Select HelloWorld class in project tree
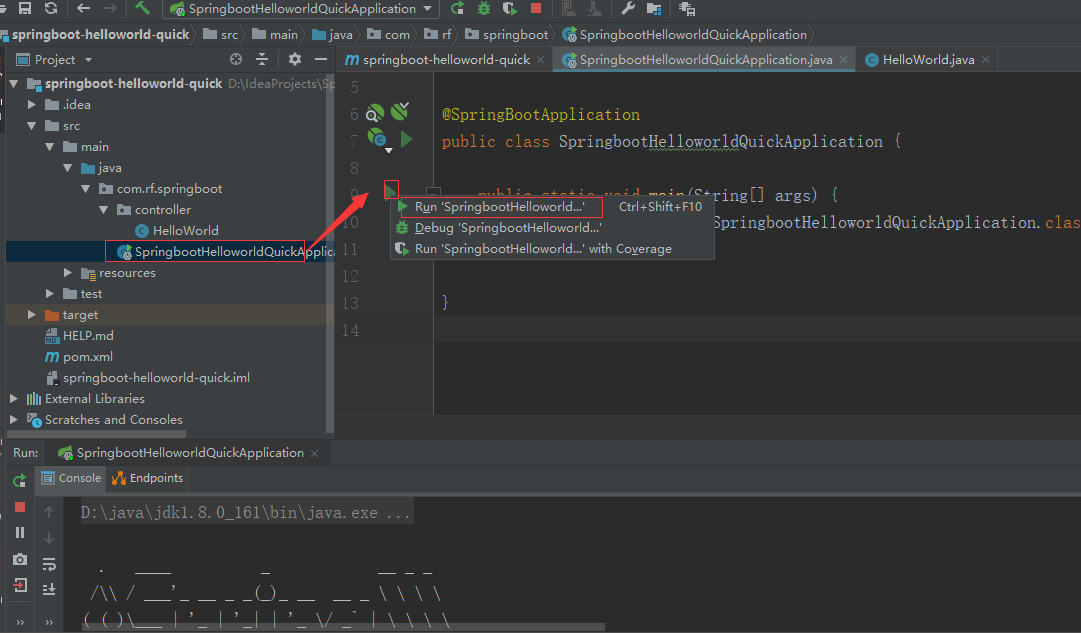Image resolution: width=1081 pixels, height=633 pixels. point(176,230)
